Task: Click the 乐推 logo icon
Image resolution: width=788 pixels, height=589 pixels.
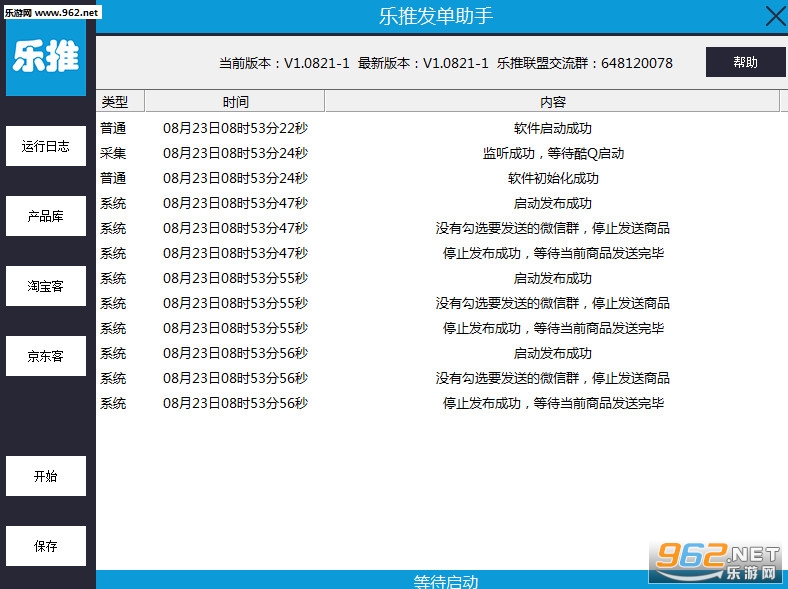Action: tap(46, 56)
